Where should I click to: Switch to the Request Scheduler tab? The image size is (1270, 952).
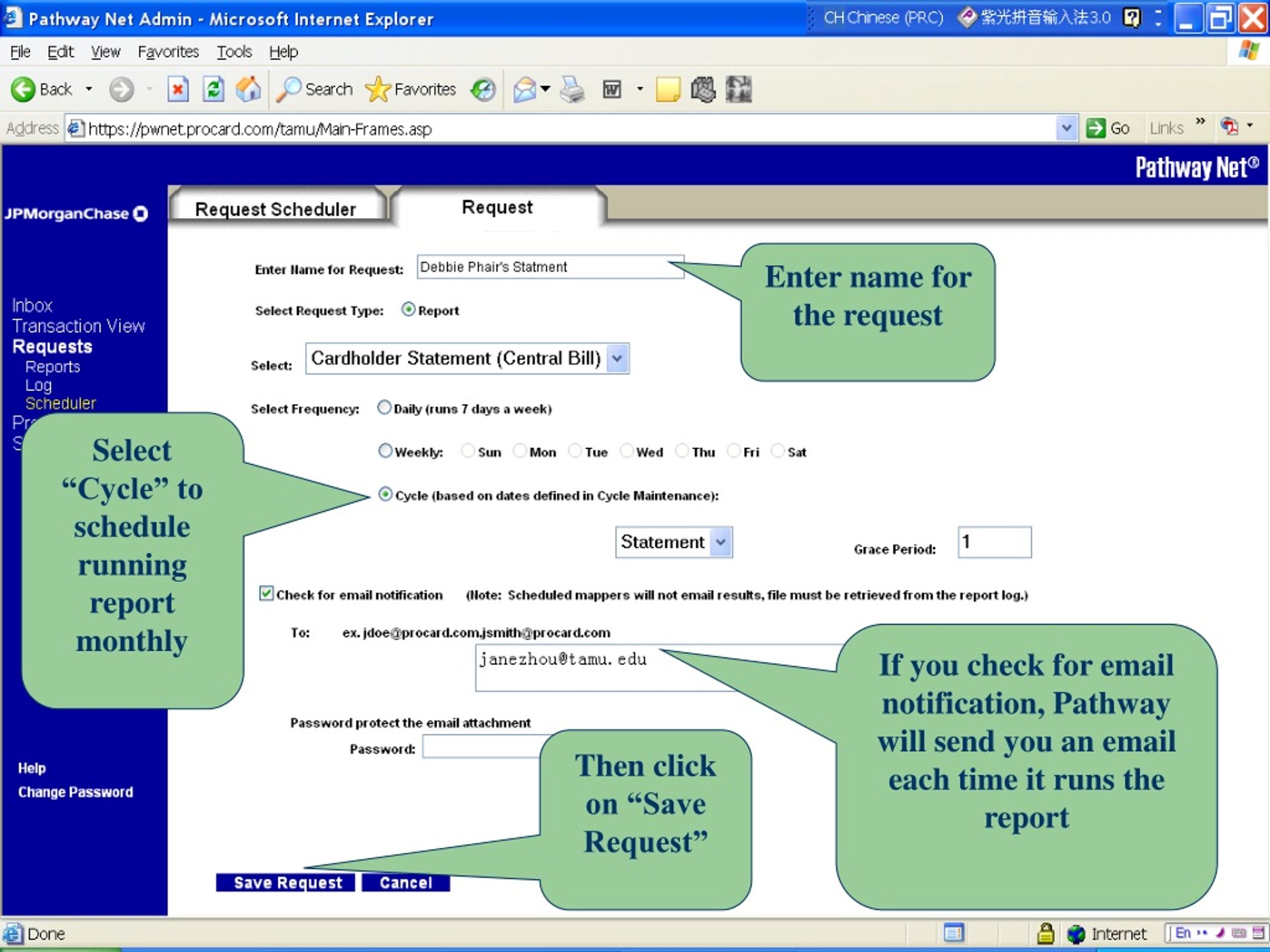[x=276, y=209]
